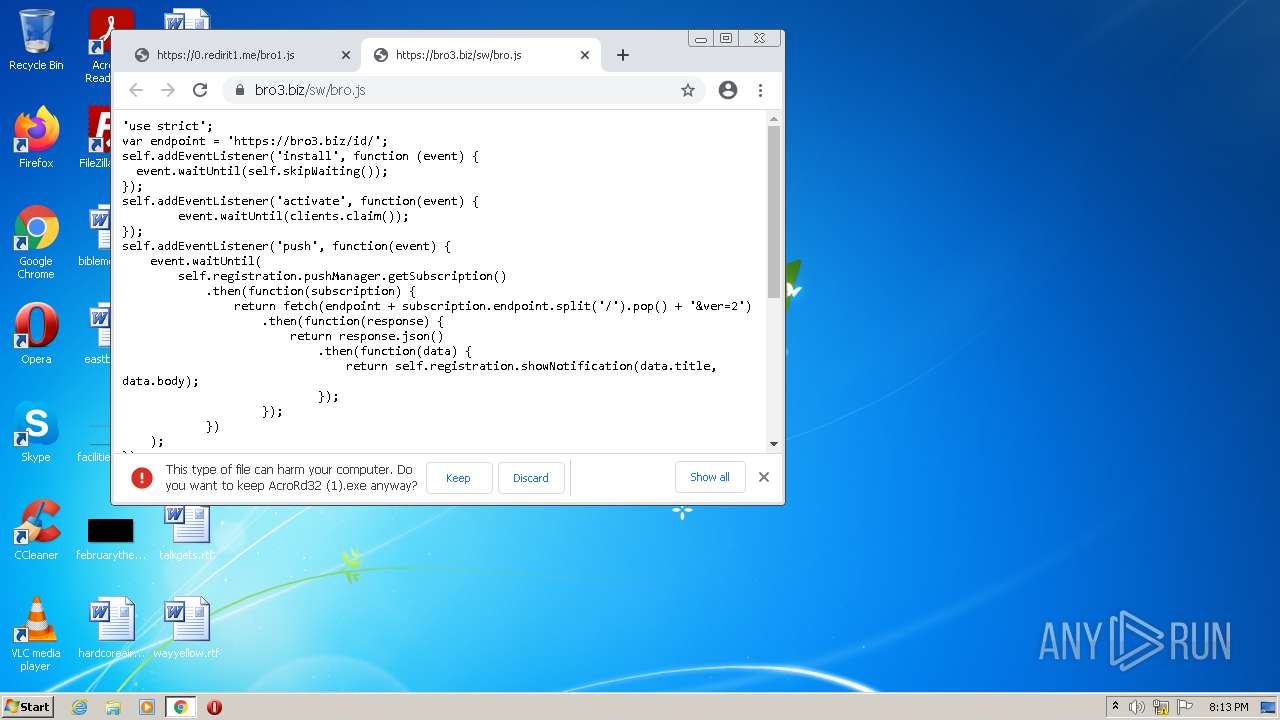This screenshot has height=720, width=1280.
Task: Open the Chrome profile avatar menu
Action: (x=728, y=90)
